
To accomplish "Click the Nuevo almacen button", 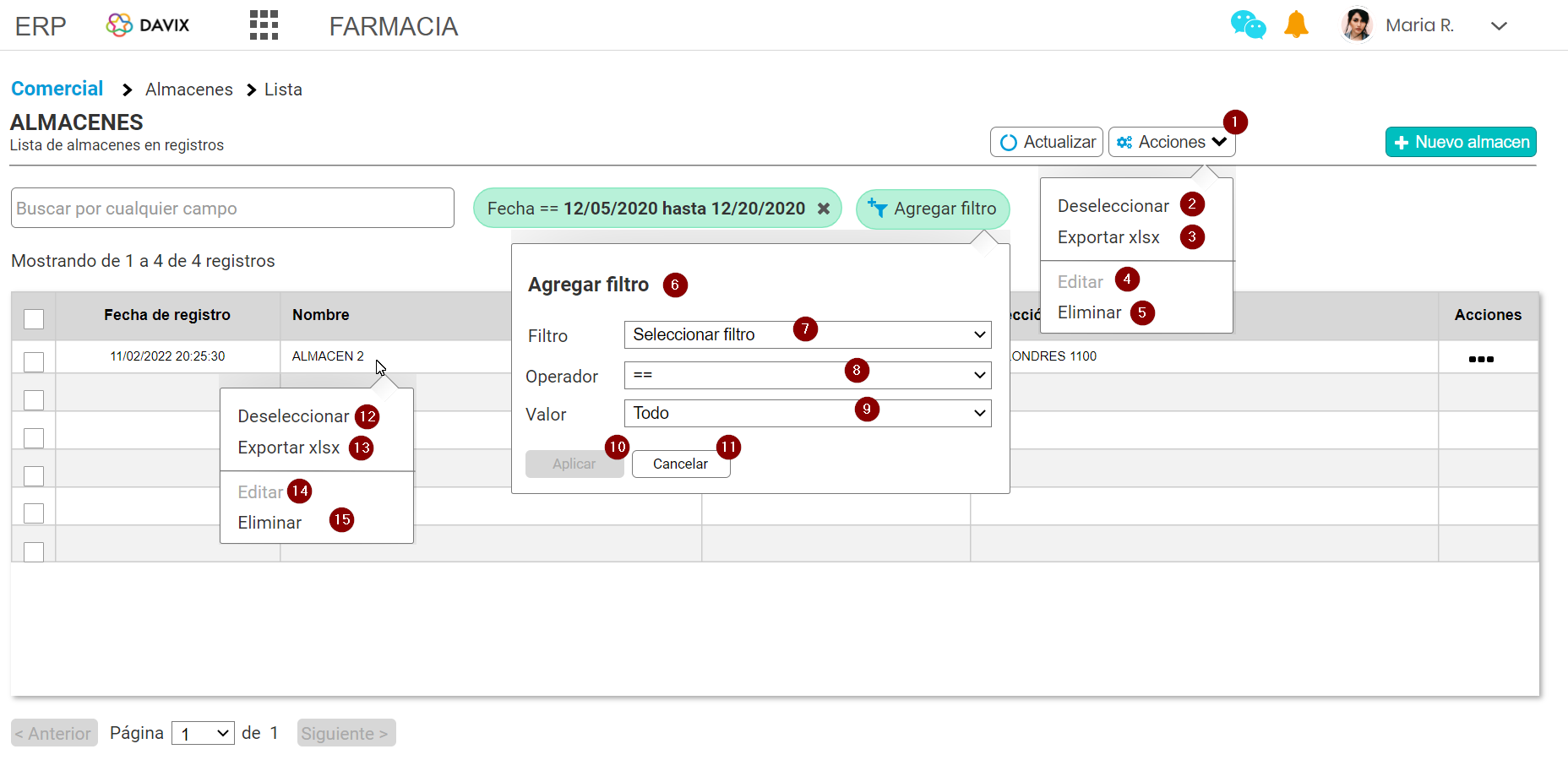I will pyautogui.click(x=1460, y=141).
